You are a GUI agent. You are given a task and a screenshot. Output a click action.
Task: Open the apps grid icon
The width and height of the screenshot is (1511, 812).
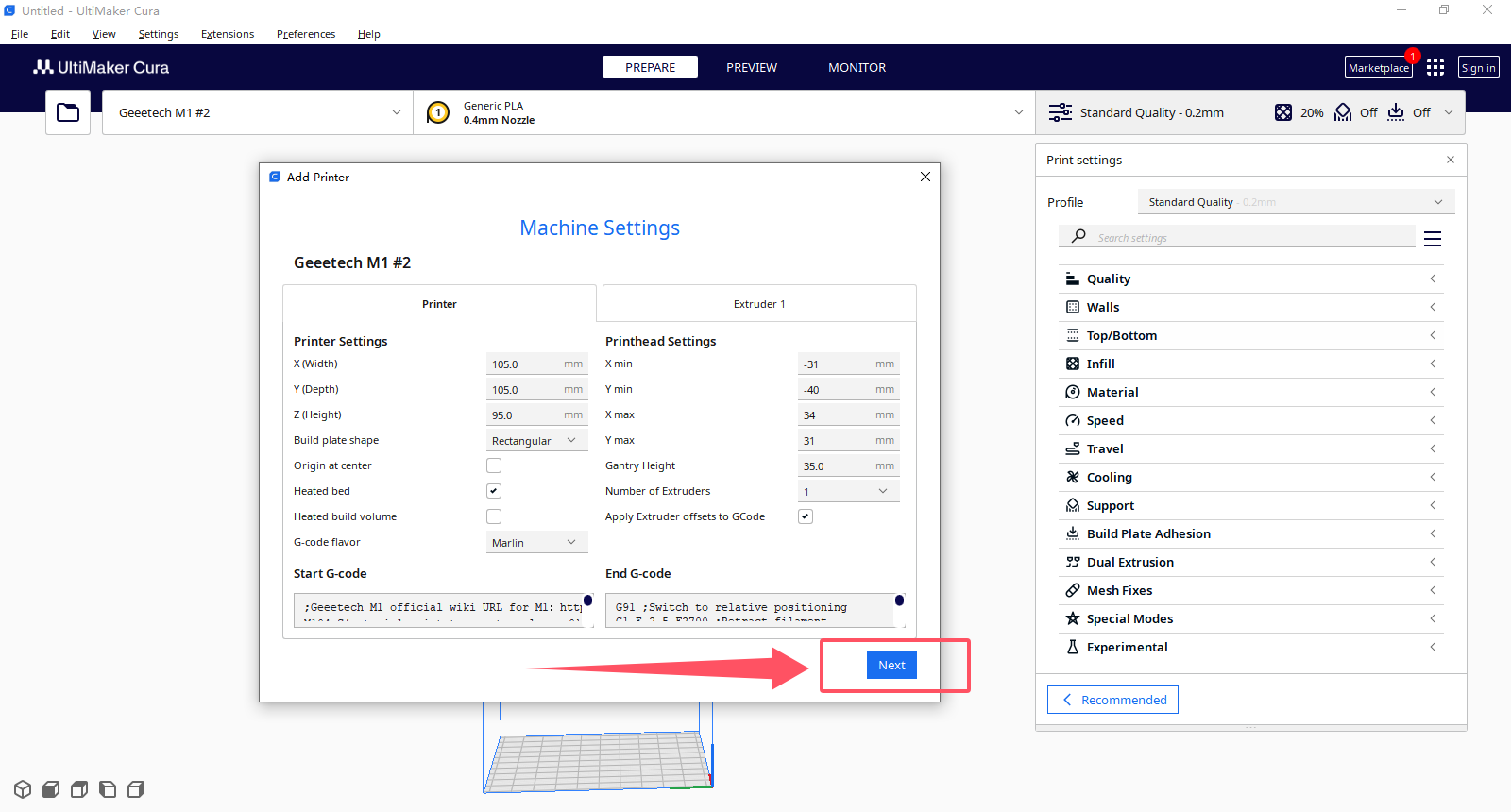[1435, 67]
